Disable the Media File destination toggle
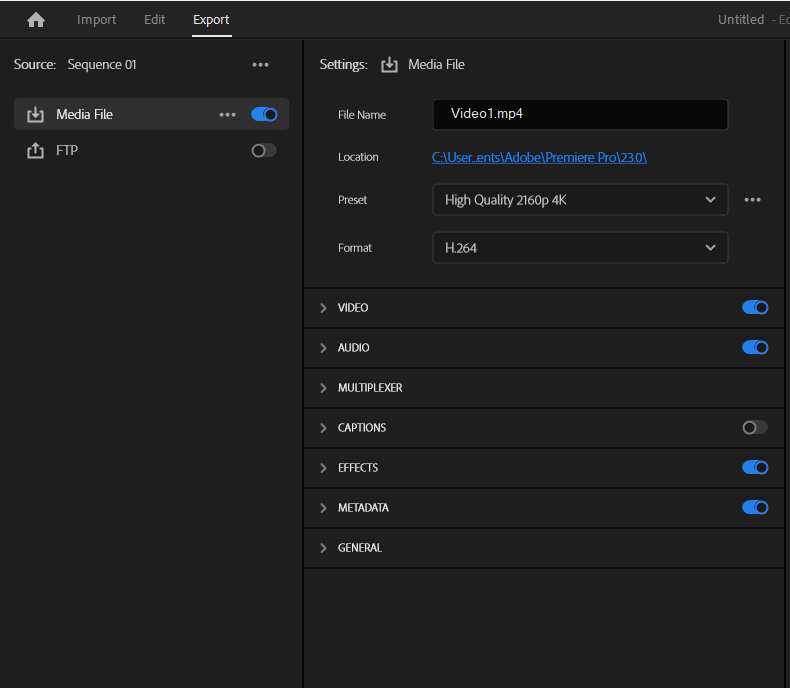 [x=264, y=115]
